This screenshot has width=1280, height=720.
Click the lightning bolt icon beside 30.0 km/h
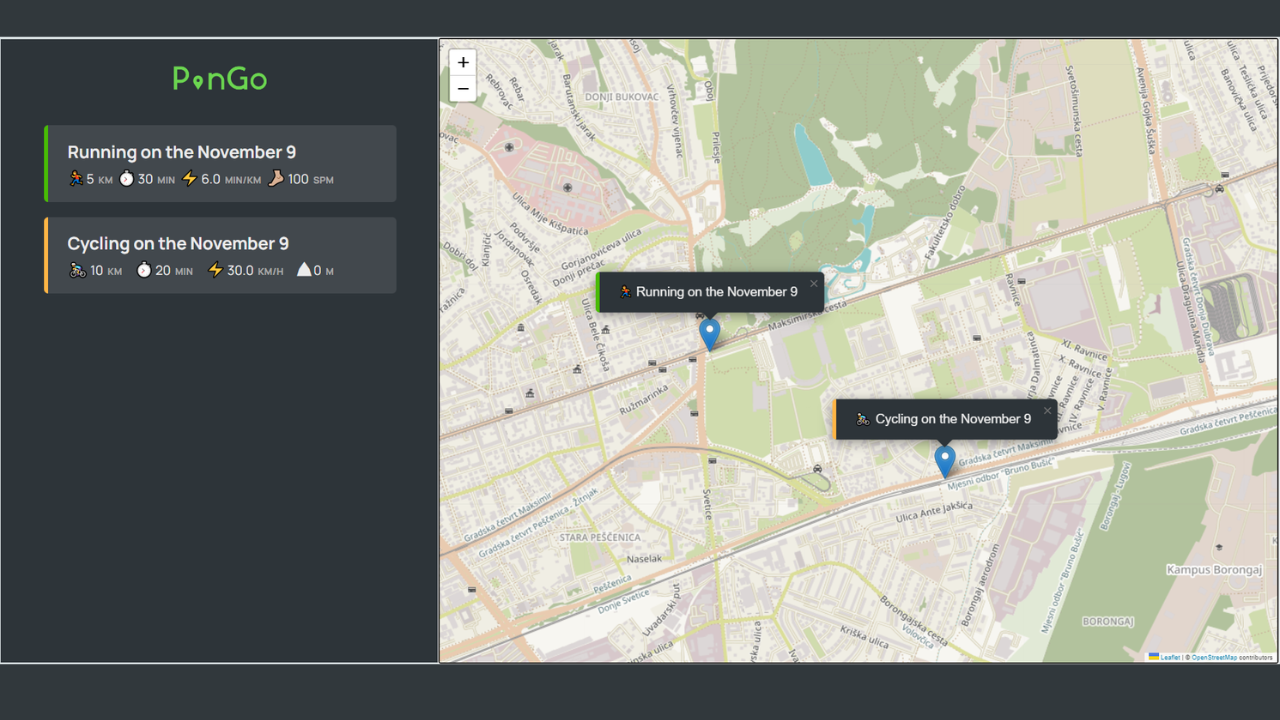tap(215, 270)
